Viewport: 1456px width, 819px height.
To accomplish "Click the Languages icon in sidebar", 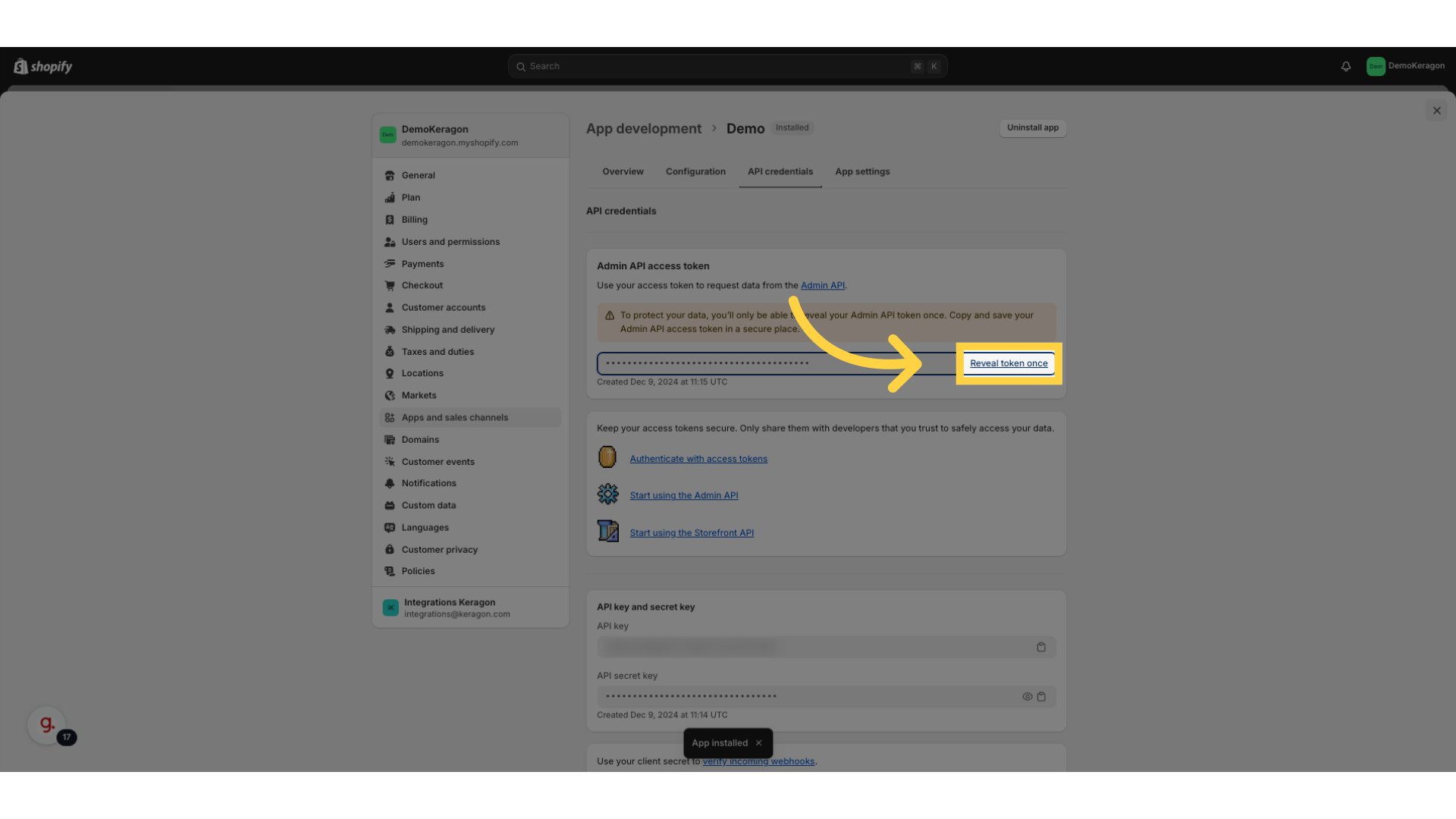I will click(390, 528).
